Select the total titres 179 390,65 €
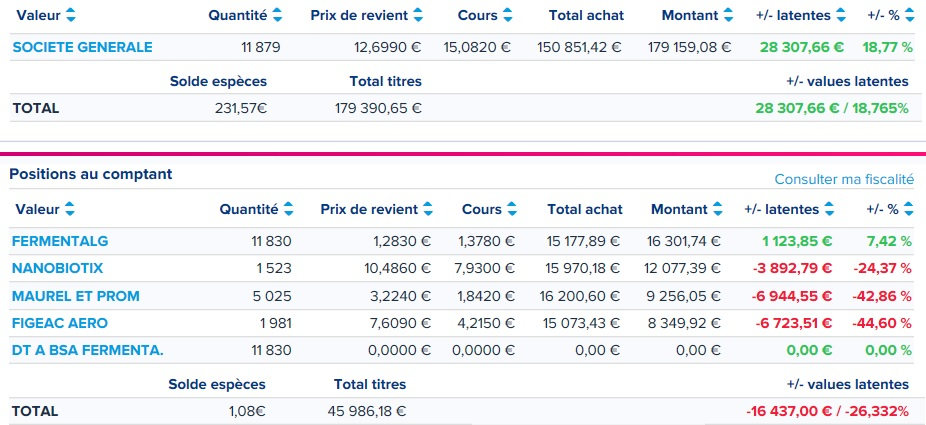926x425 pixels. (x=379, y=109)
